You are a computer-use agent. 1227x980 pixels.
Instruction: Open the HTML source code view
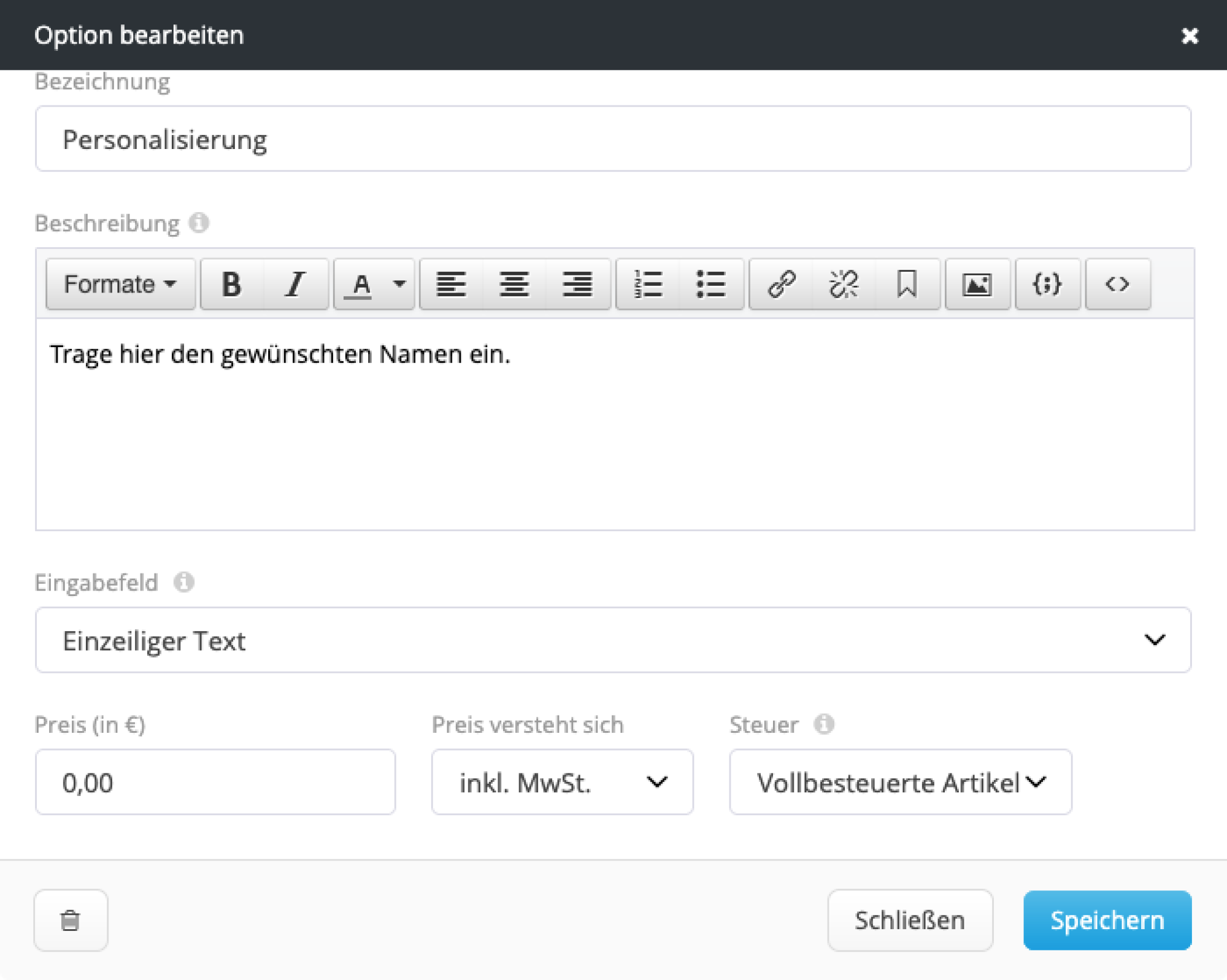tap(1118, 284)
